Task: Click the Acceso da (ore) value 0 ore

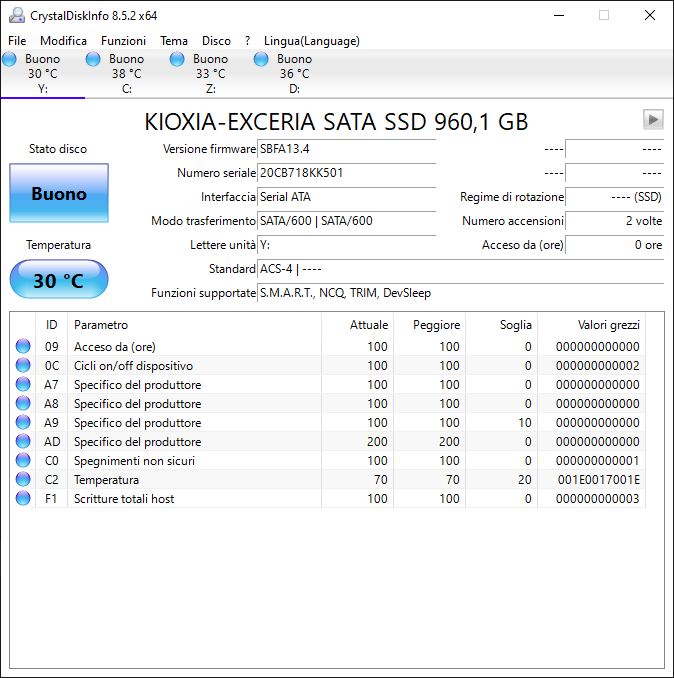Action: (614, 245)
